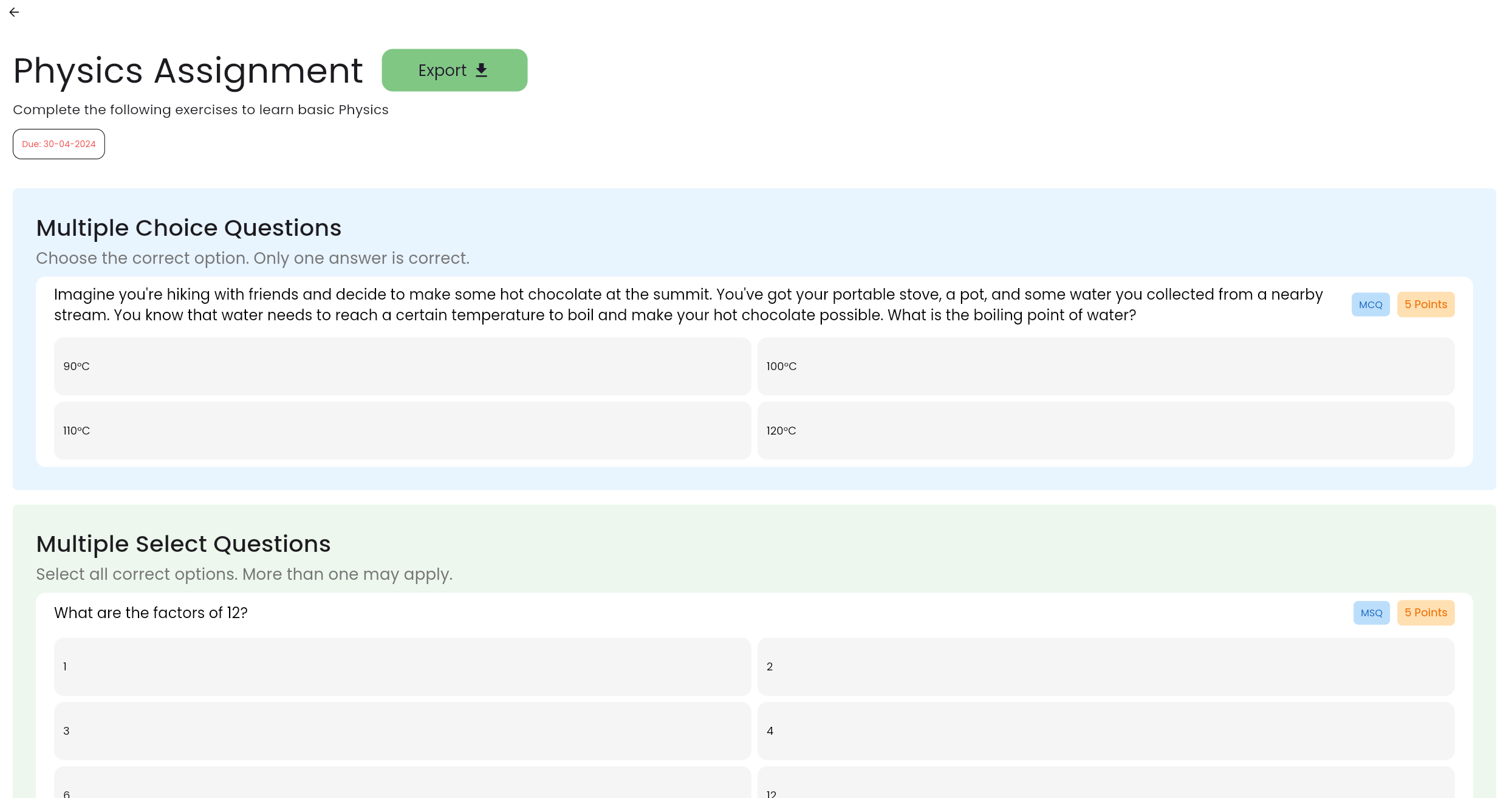This screenshot has width=1512, height=798.
Task: Click the MCQ tag badge
Action: (1370, 304)
